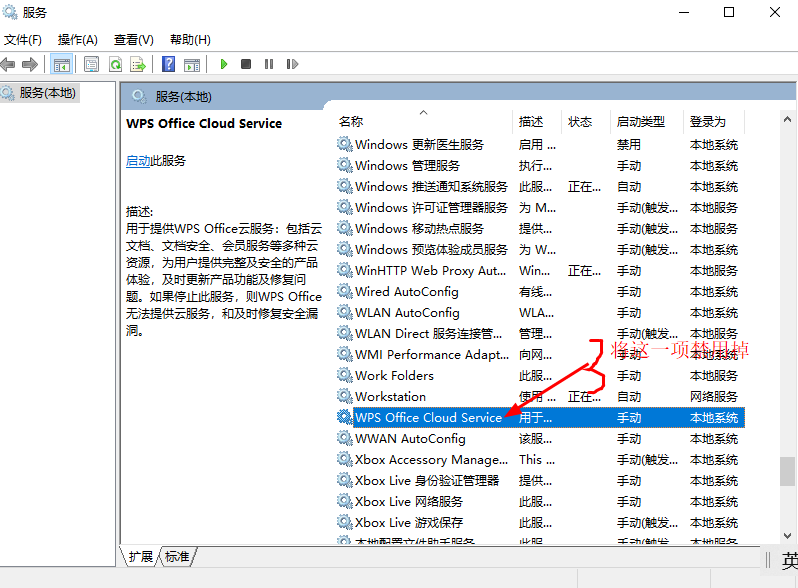The width and height of the screenshot is (798, 588).
Task: Click gear icon beside Work Folders
Action: pyautogui.click(x=345, y=375)
